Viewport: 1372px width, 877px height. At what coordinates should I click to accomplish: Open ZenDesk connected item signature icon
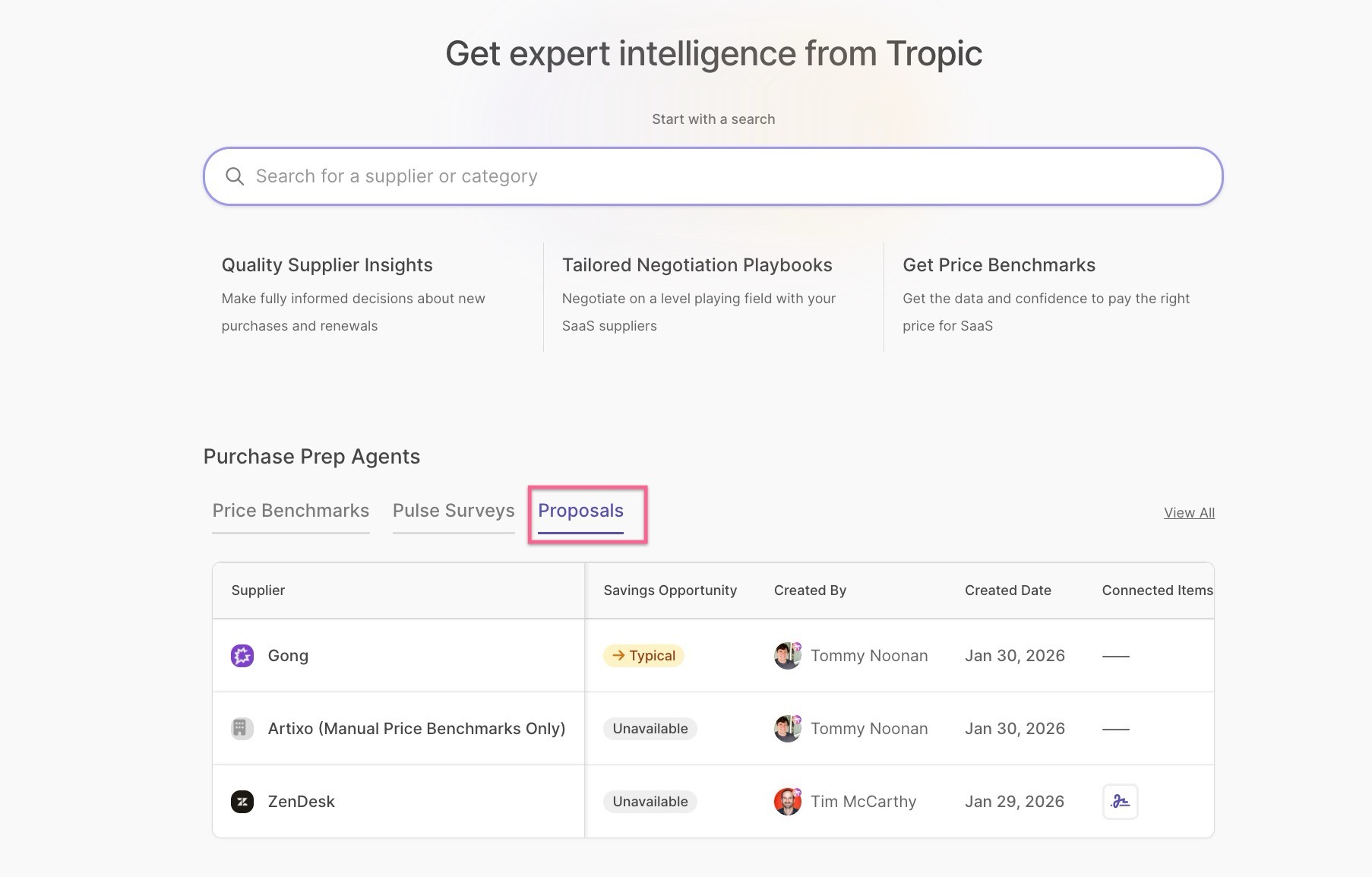click(x=1120, y=801)
